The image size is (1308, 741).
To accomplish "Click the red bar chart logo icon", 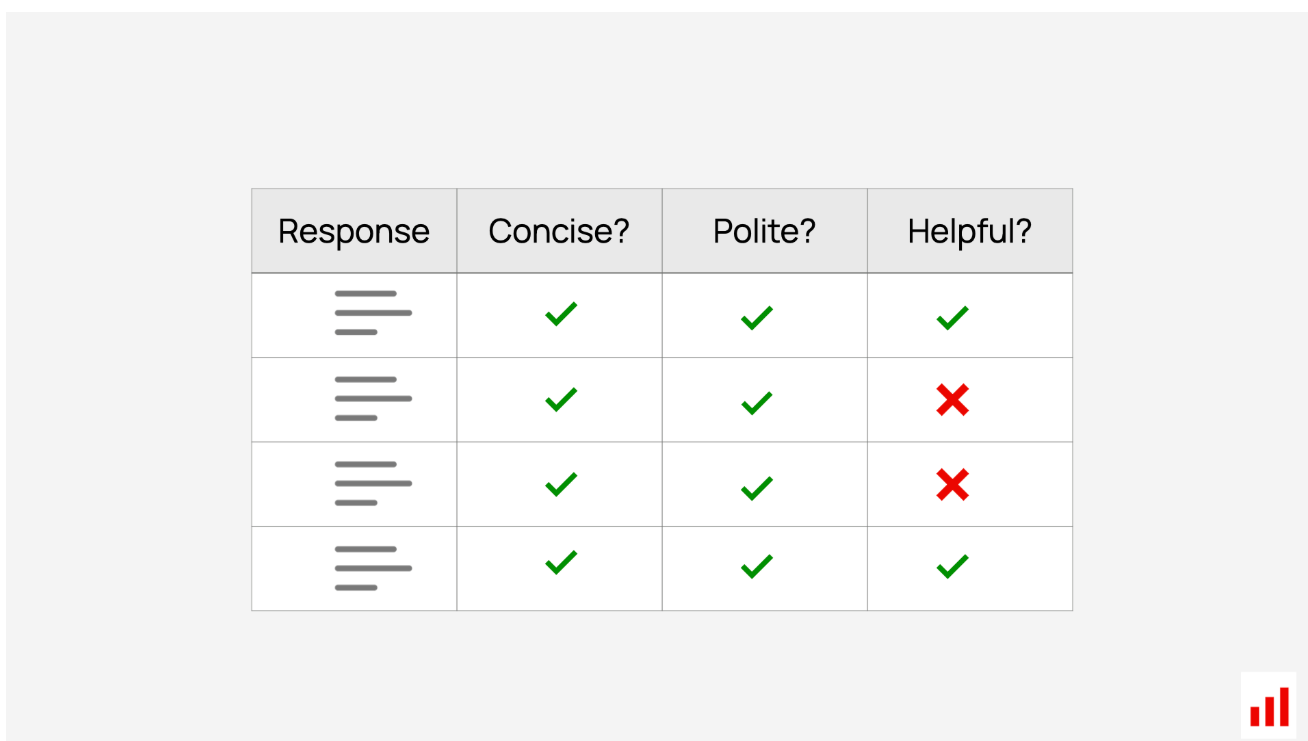I will 1269,705.
